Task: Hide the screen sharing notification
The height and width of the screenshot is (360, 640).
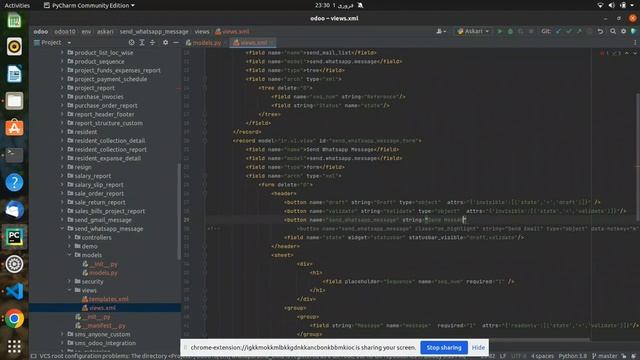Action: (478, 348)
